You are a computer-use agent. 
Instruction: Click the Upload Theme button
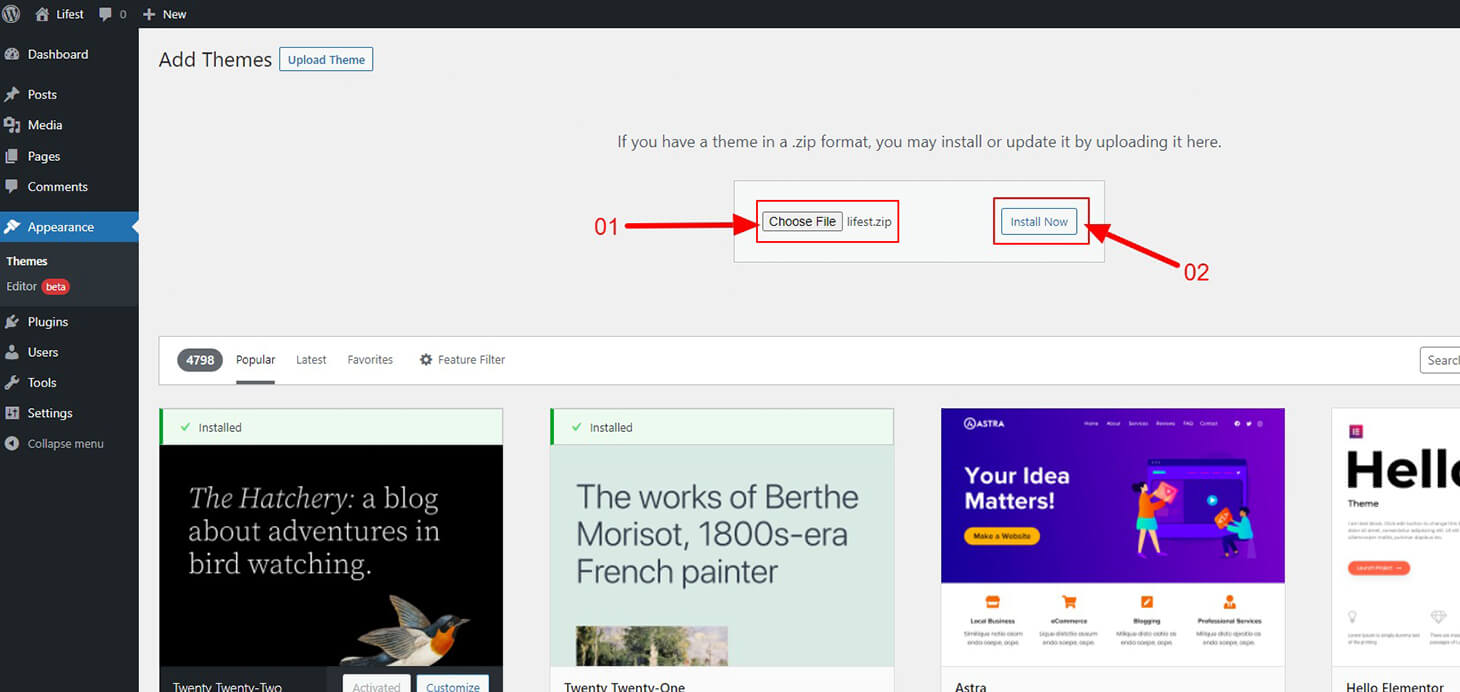pyautogui.click(x=326, y=59)
